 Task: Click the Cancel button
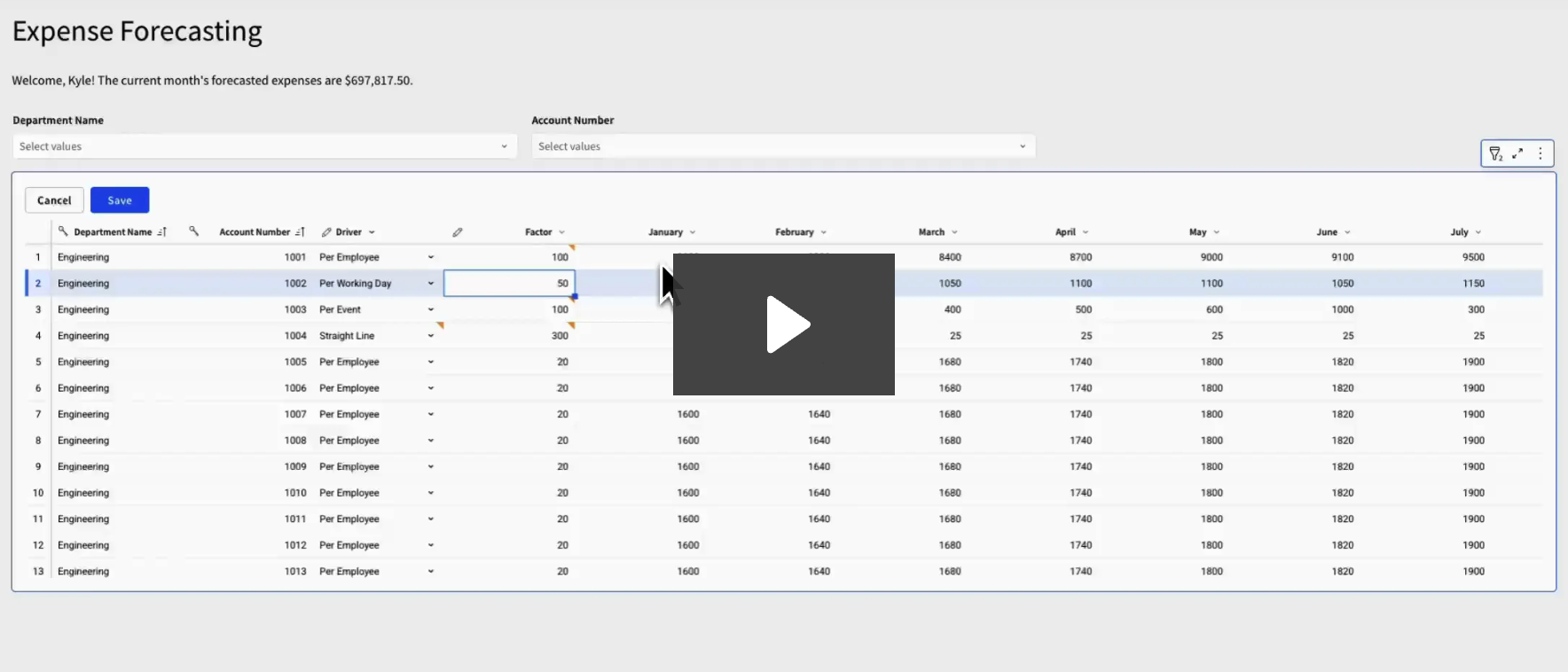click(x=54, y=200)
